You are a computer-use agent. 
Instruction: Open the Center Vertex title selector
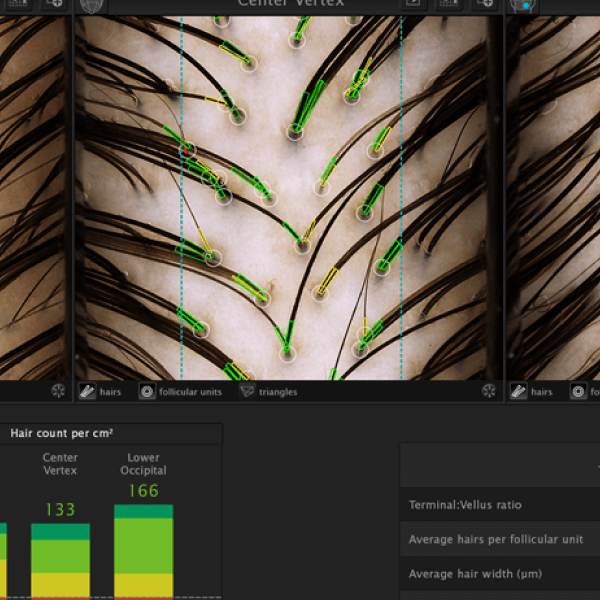(x=290, y=4)
